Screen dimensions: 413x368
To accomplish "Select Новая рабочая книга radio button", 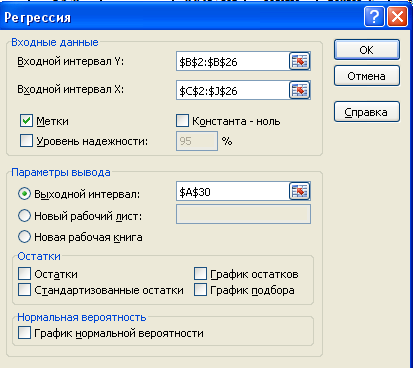I will (24, 237).
